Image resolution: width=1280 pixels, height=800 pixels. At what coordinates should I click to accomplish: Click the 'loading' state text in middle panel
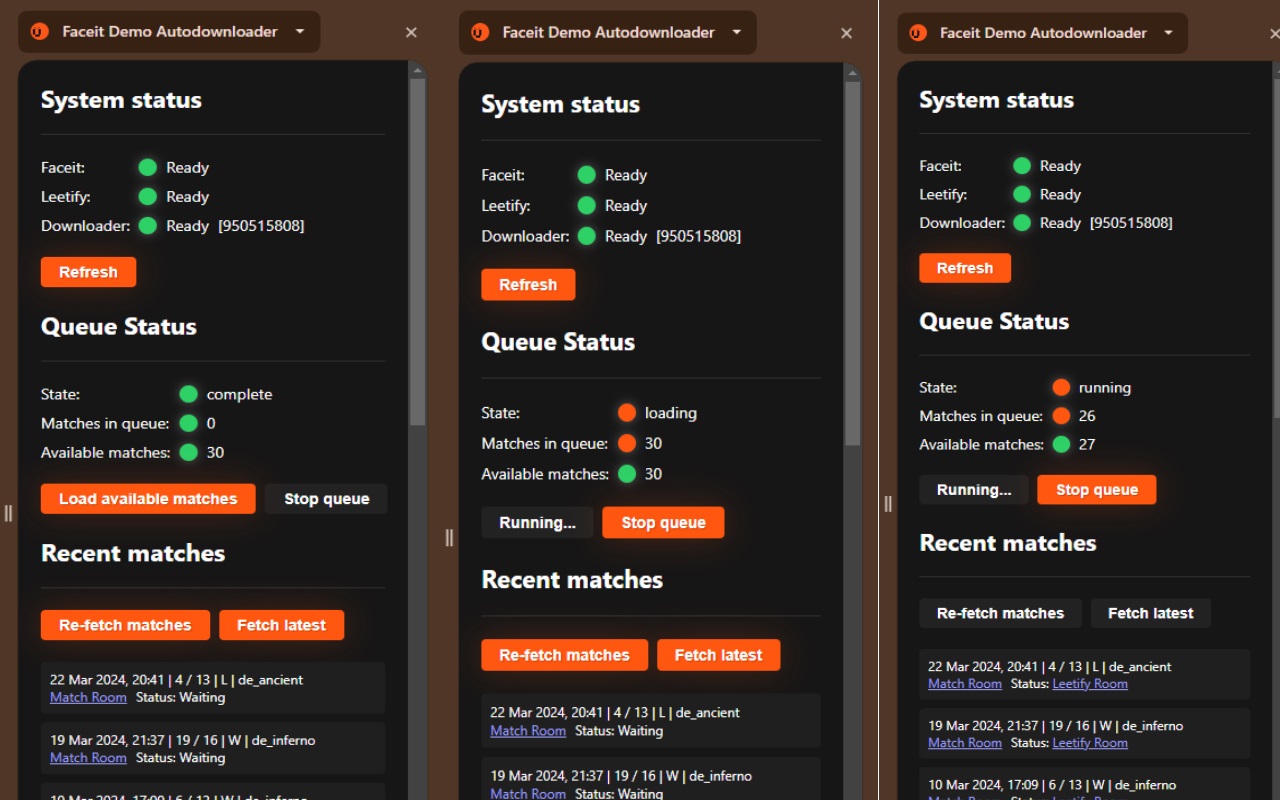pos(670,413)
